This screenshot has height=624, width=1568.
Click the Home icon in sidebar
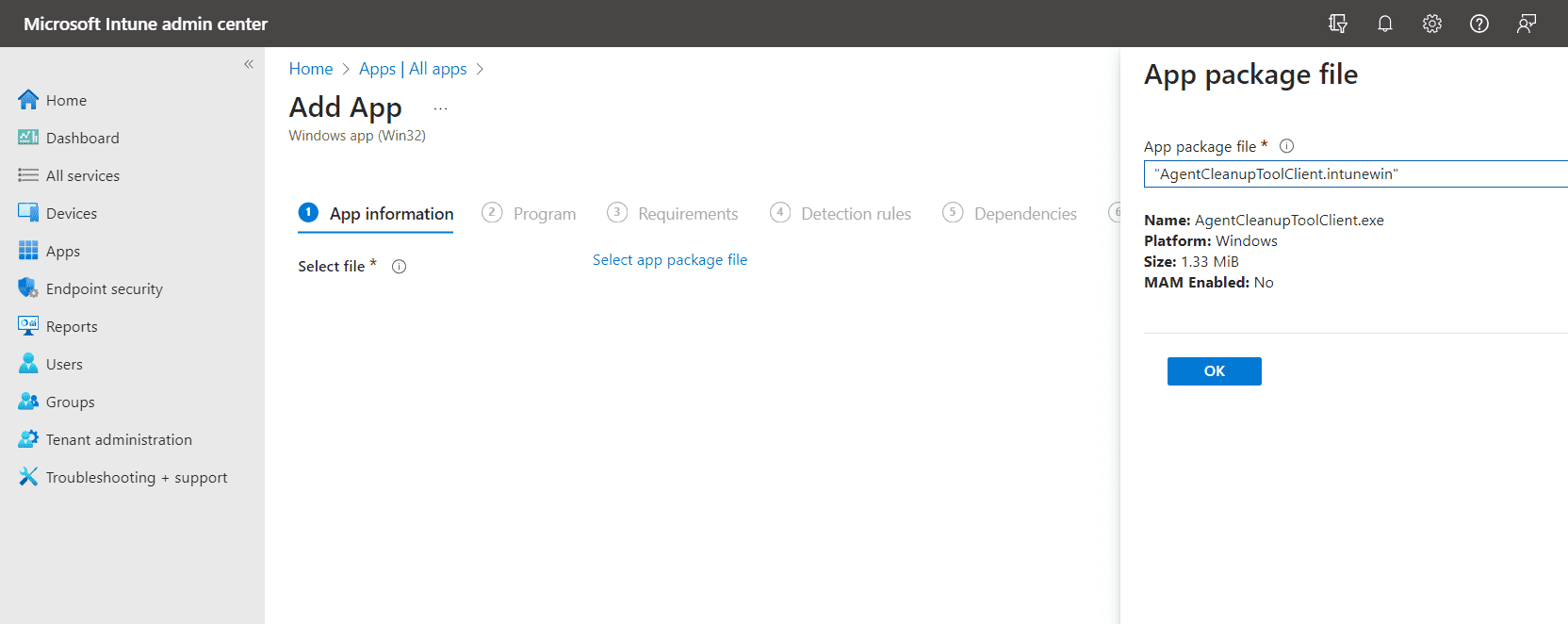28,100
